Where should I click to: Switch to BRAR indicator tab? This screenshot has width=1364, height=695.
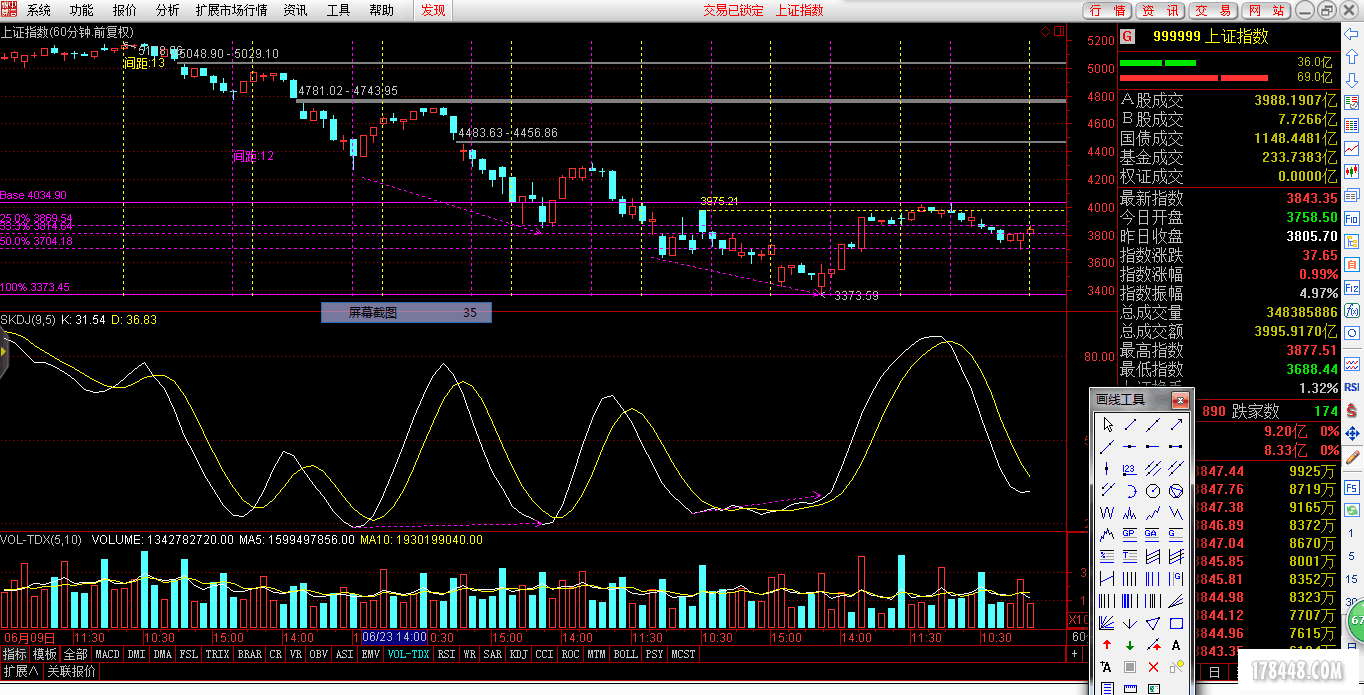pyautogui.click(x=250, y=654)
